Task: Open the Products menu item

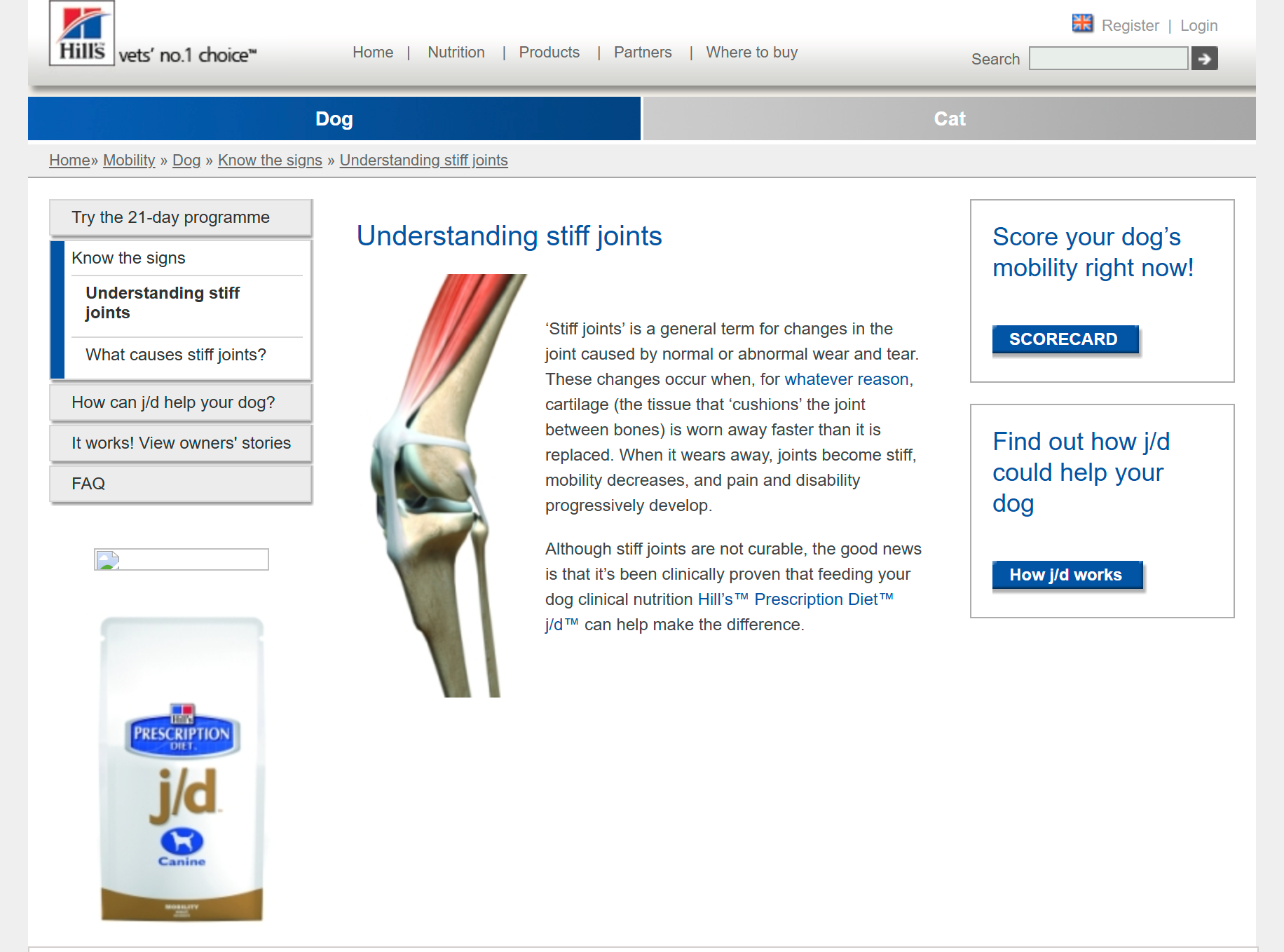Action: 549,53
